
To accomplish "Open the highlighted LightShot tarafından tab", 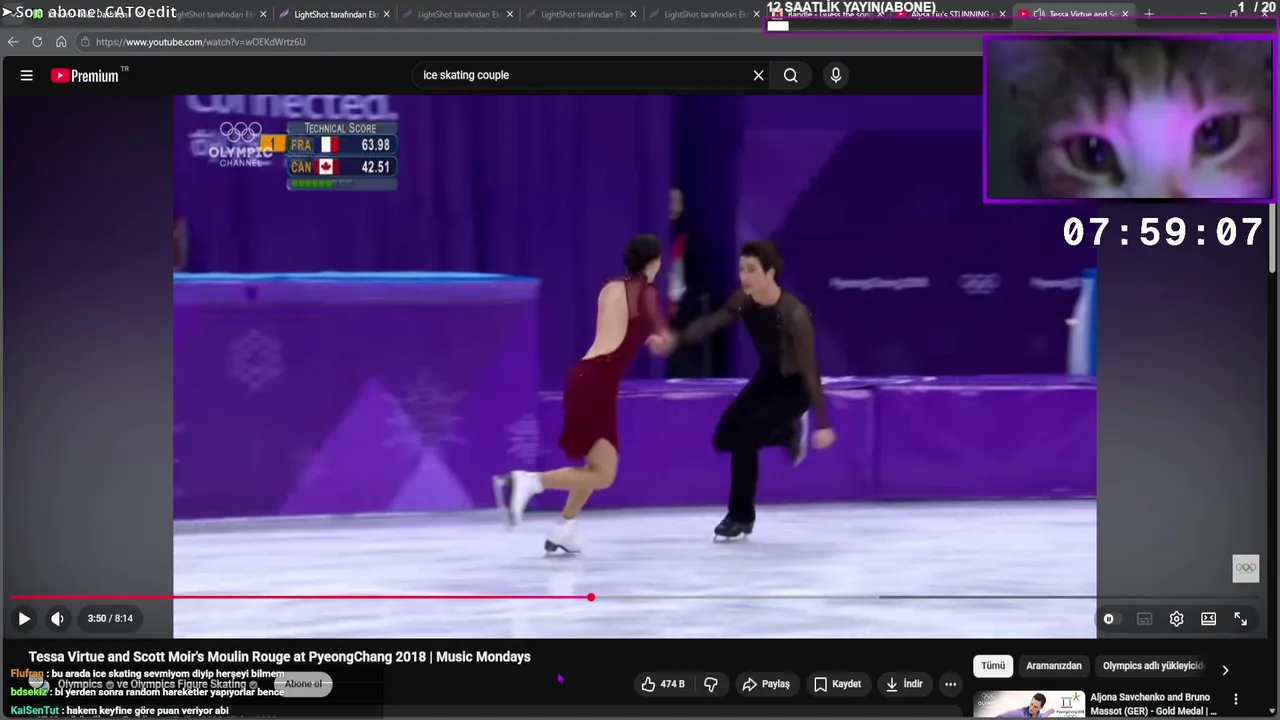I will [335, 14].
